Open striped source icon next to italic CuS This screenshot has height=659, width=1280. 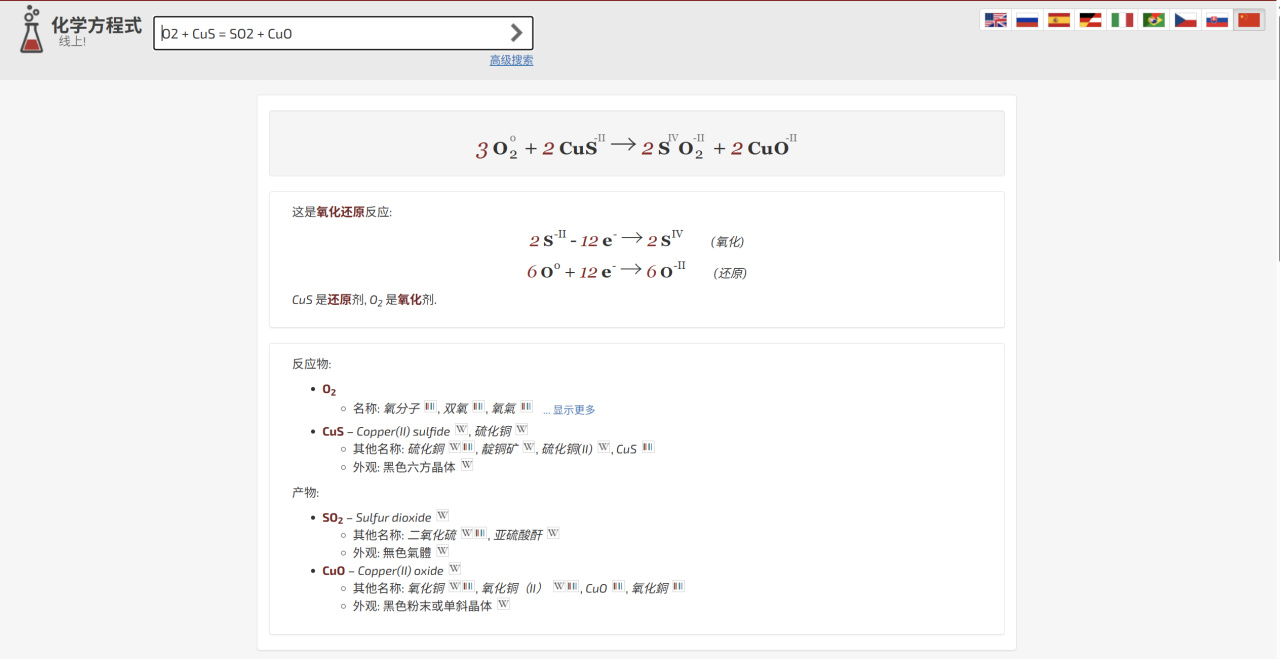tap(648, 447)
